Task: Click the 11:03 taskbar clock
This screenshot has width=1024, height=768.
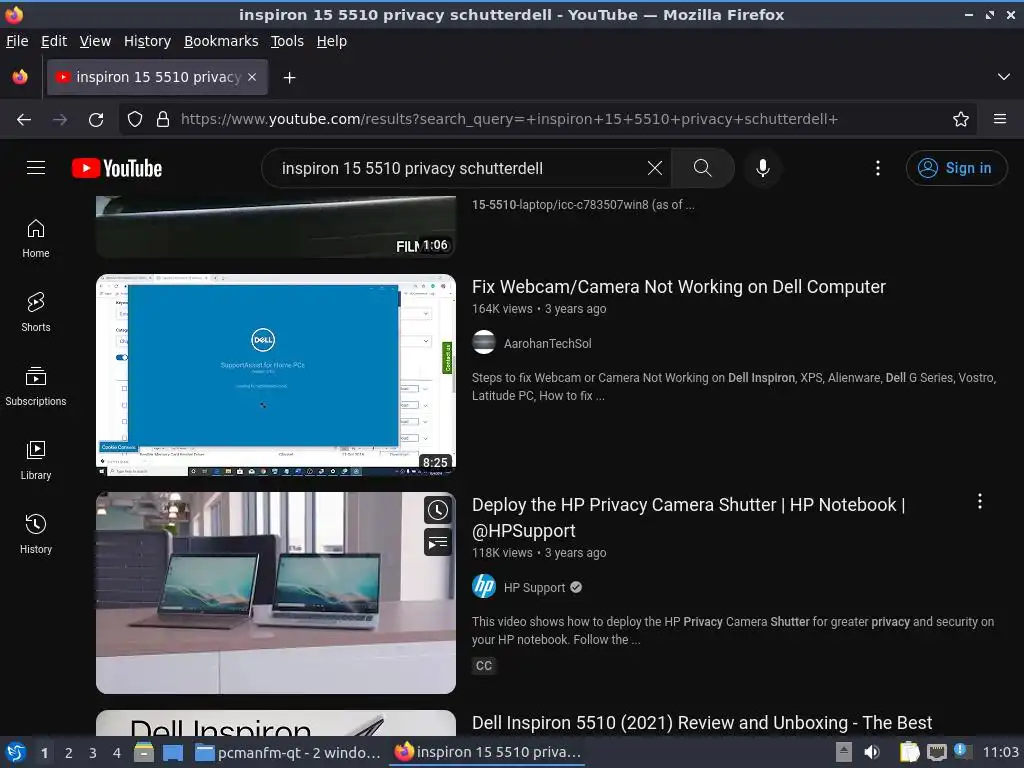Action: (x=1000, y=752)
